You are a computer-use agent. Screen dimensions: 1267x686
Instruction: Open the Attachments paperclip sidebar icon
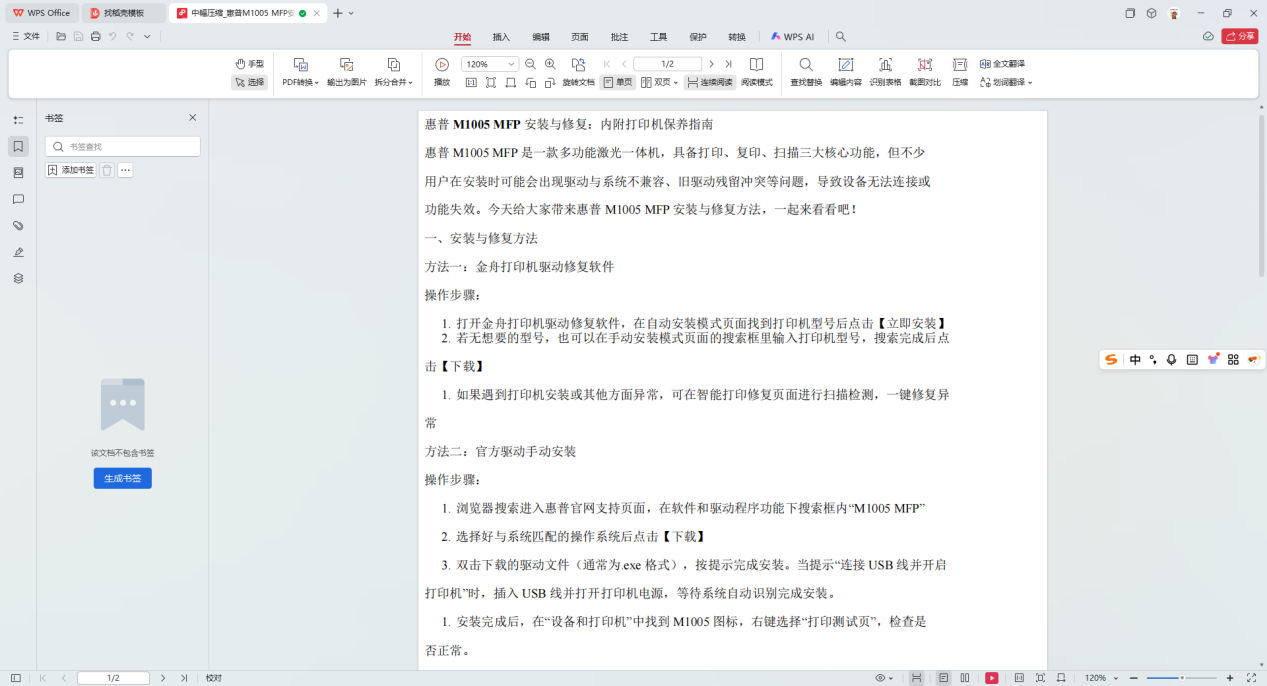point(18,226)
